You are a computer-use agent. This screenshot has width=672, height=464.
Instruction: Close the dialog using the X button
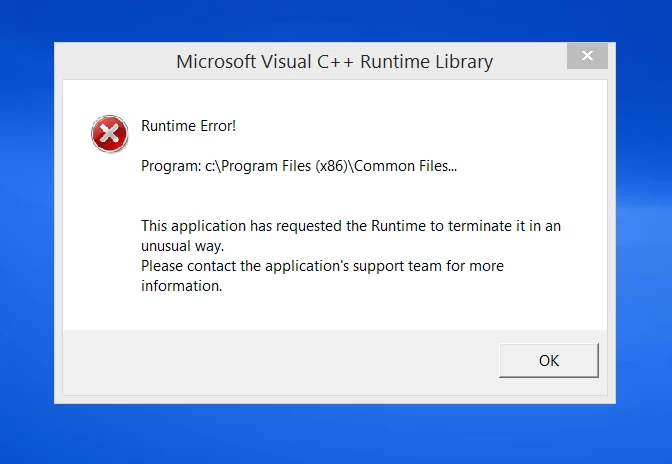[587, 56]
